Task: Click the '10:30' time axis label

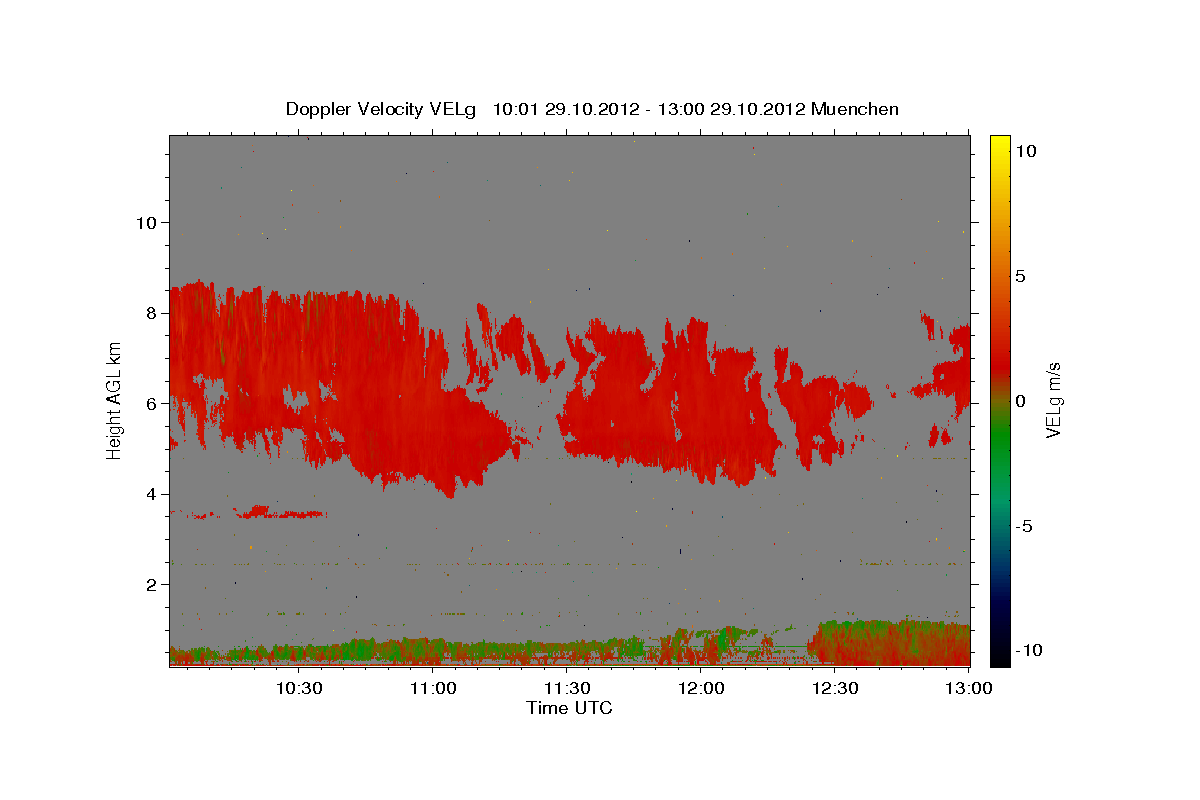Action: [299, 689]
